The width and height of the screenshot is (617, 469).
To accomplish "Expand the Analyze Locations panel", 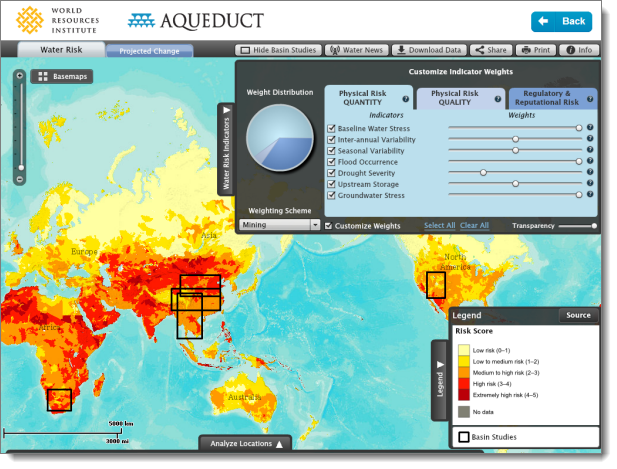I will click(x=246, y=443).
